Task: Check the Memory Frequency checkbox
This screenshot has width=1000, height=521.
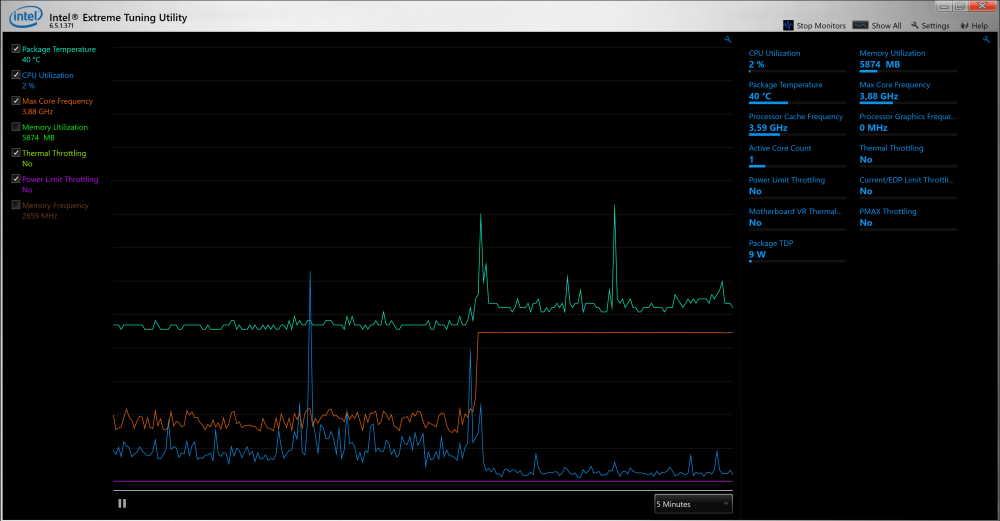Action: (15, 205)
